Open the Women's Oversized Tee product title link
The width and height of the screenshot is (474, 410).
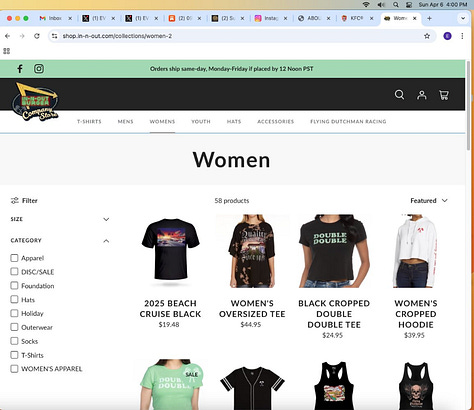[252, 309]
